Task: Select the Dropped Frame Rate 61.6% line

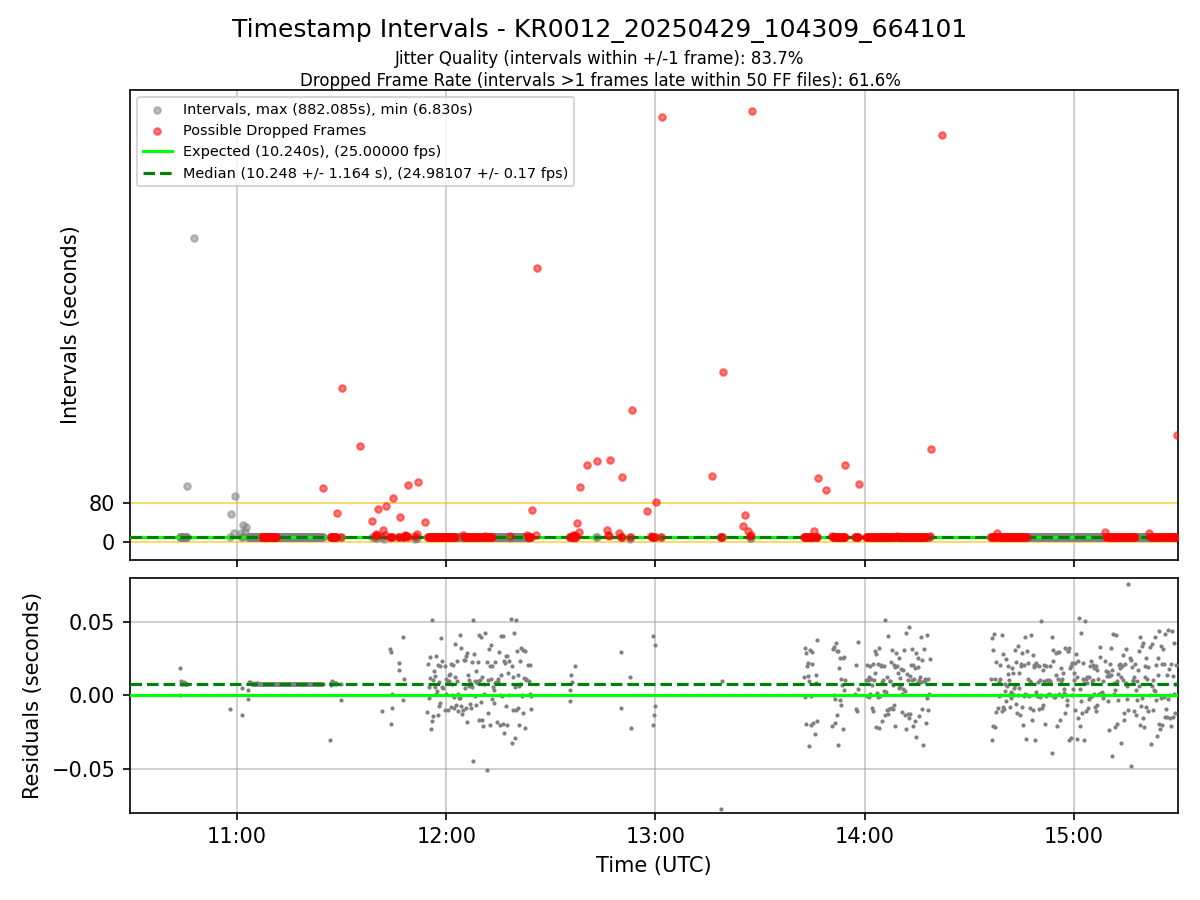Action: (599, 80)
